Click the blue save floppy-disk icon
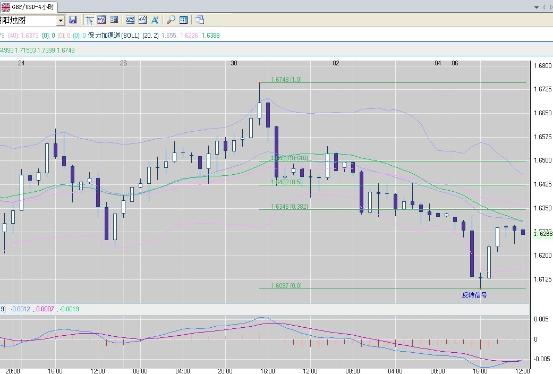The width and height of the screenshot is (553, 374). tap(73, 20)
